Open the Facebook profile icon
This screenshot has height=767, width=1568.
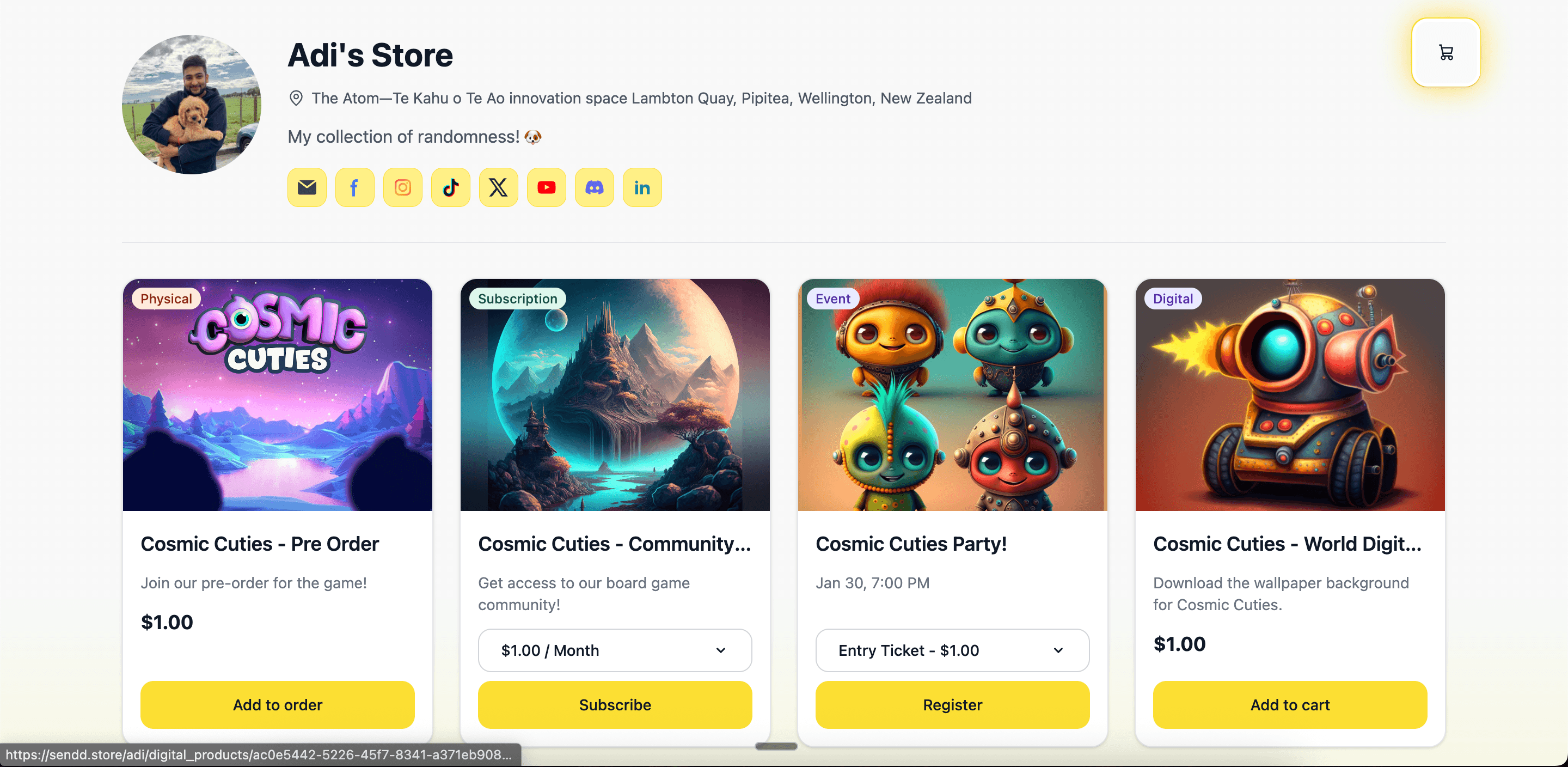coord(354,187)
